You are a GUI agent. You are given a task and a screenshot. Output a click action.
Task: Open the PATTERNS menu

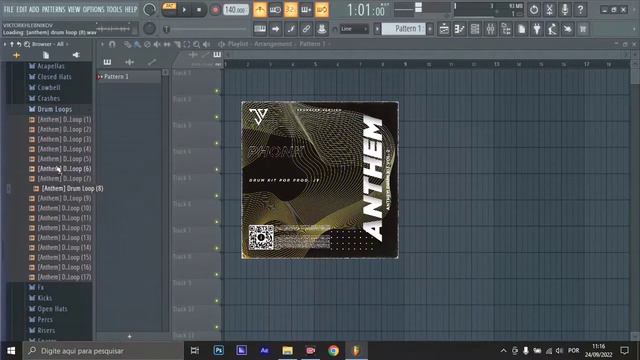coord(53,9)
